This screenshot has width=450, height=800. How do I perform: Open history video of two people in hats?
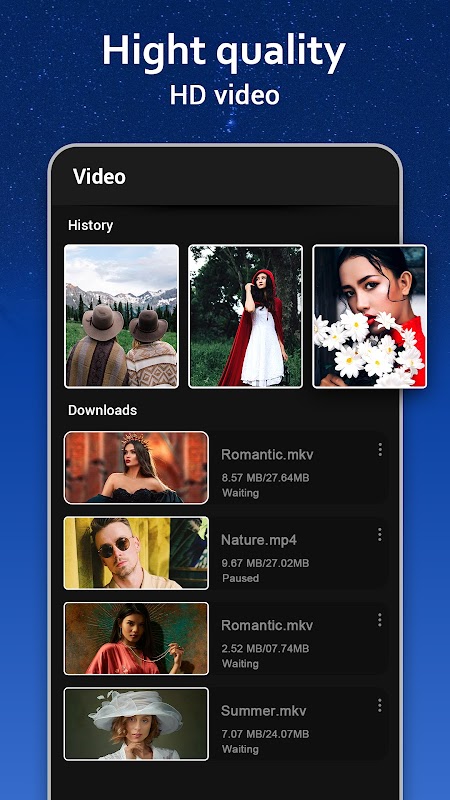click(121, 316)
